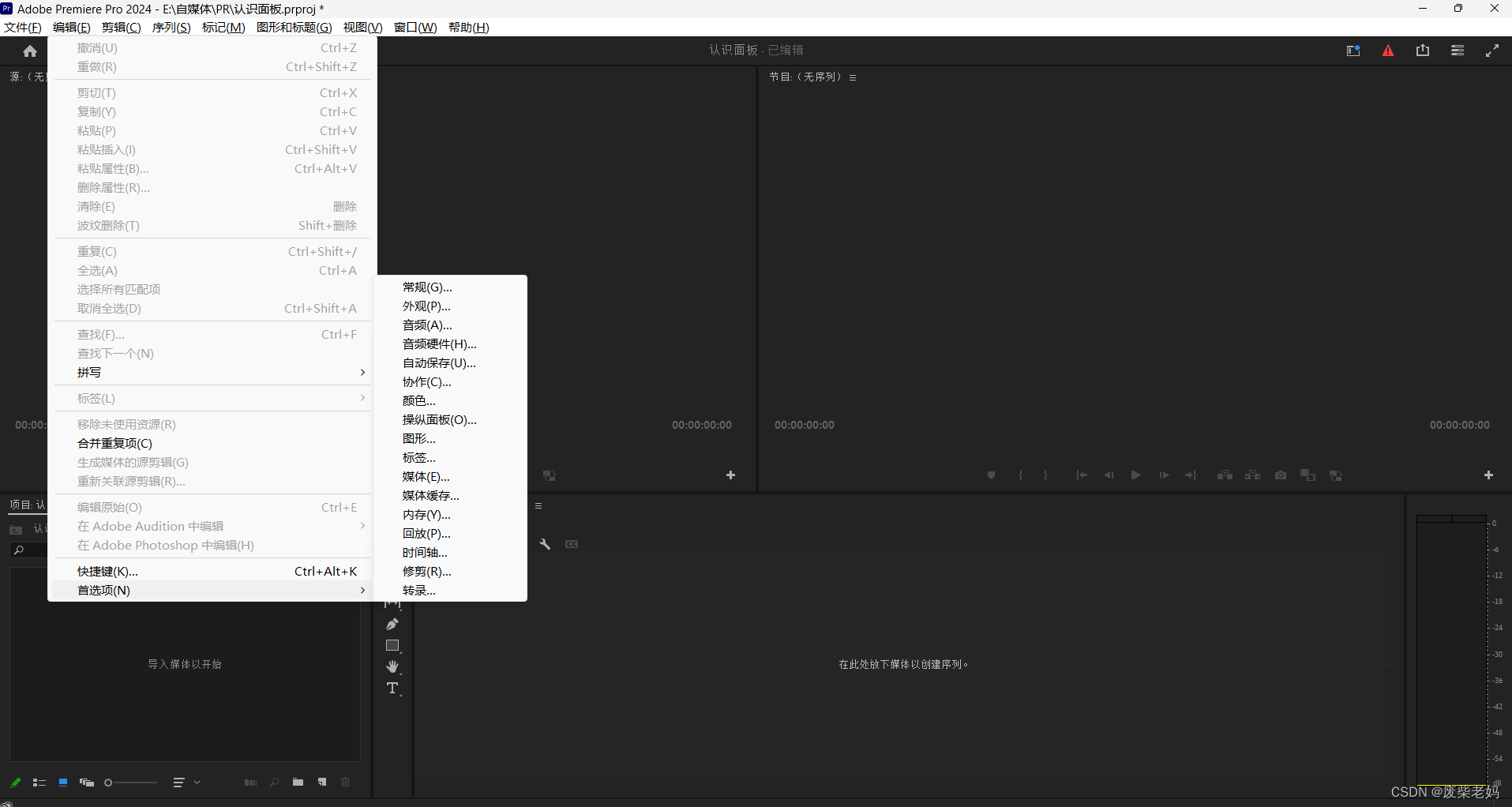Expand sort icons dropdown chevron
The image size is (1512, 807).
click(197, 783)
